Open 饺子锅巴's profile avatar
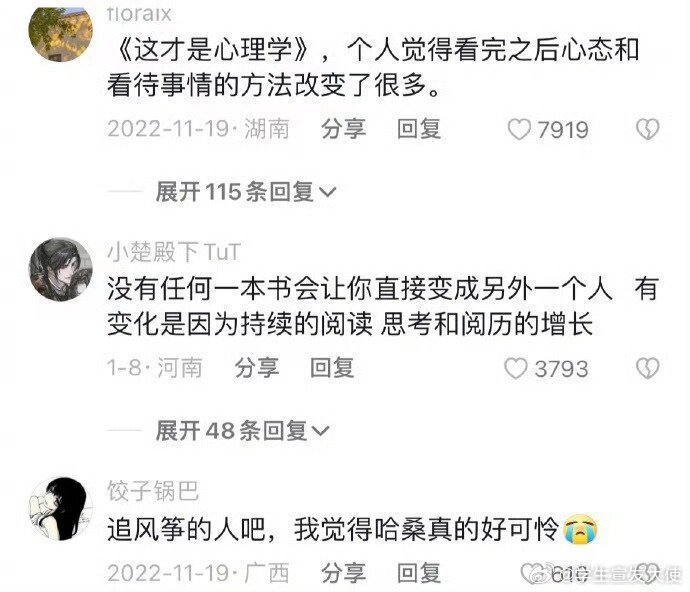The width and height of the screenshot is (690, 592). (61, 509)
